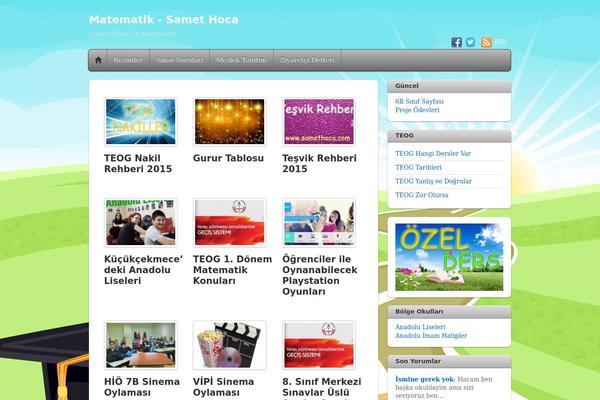
Task: Click Öğrenciler ile Oynanabilecek Playstation Oyunları heading
Action: click(320, 275)
